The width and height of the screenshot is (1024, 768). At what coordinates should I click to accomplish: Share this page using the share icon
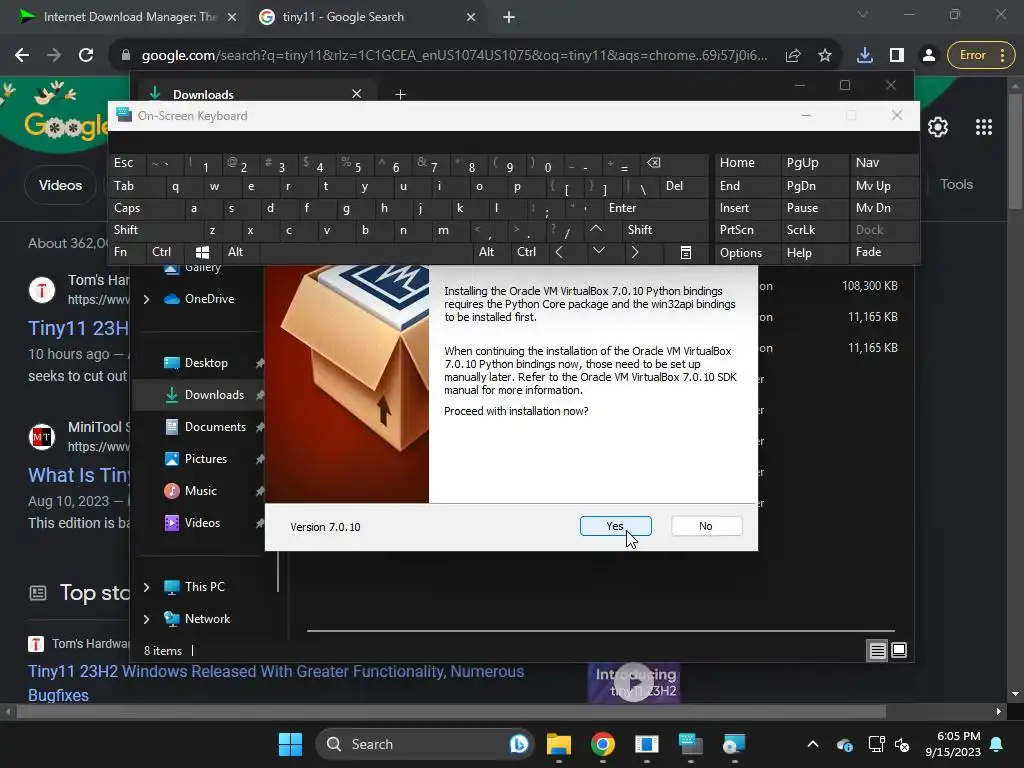(793, 56)
